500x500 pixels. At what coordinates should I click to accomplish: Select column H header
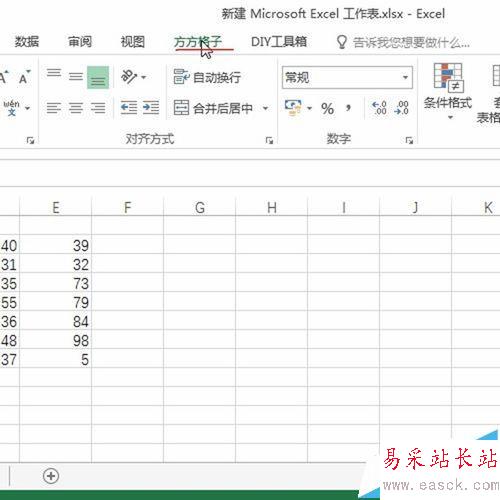pos(272,207)
